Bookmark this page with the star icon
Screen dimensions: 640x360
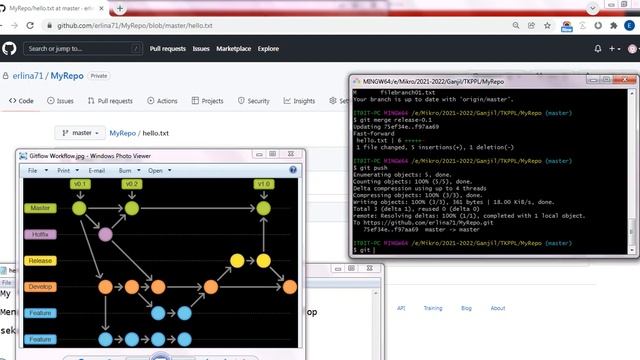pyautogui.click(x=547, y=25)
